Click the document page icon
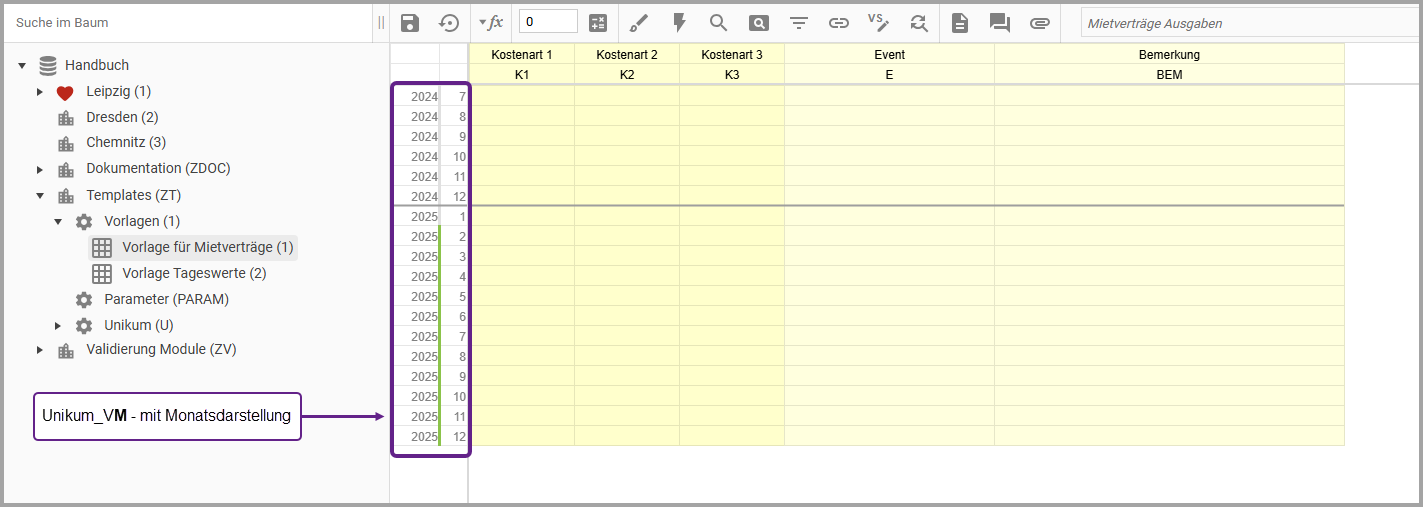The width and height of the screenshot is (1423, 507). 960,23
